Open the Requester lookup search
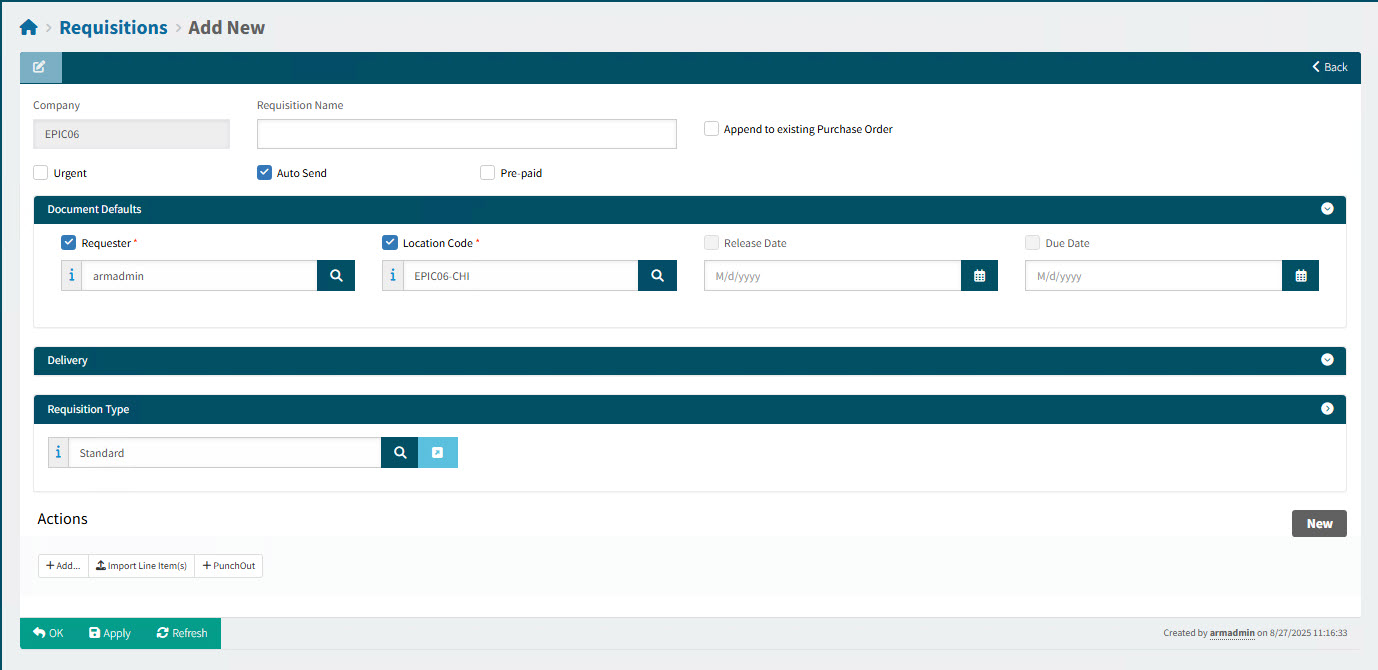The image size is (1378, 670). point(338,275)
